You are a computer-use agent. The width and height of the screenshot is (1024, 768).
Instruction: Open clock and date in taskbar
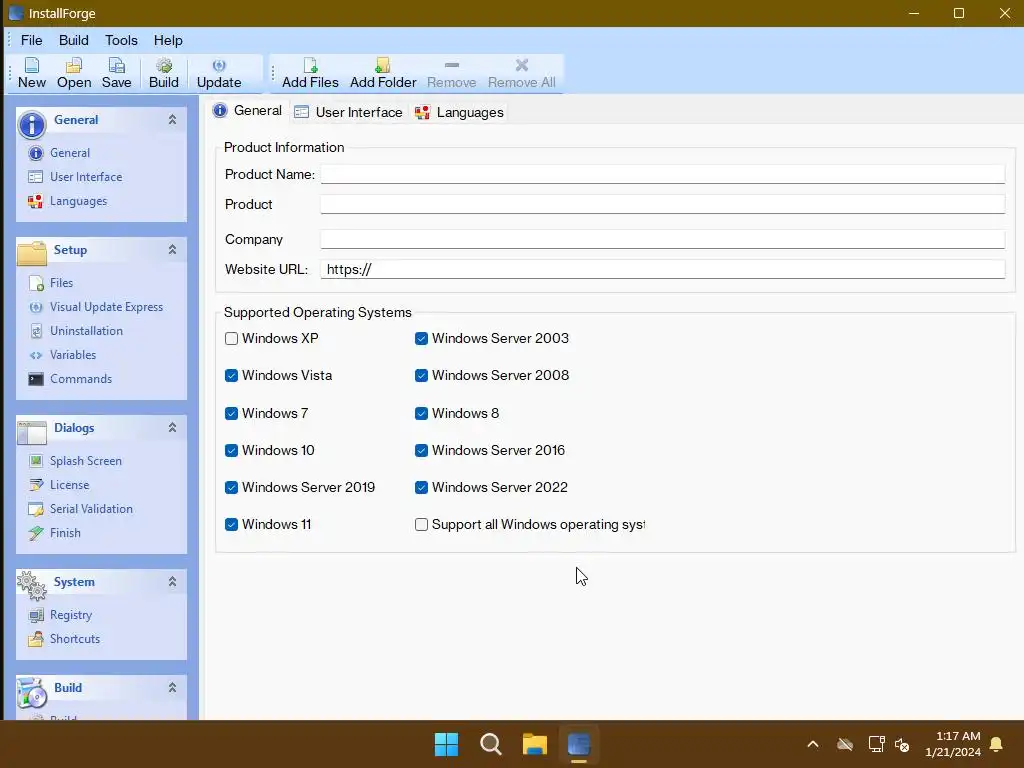click(x=953, y=744)
